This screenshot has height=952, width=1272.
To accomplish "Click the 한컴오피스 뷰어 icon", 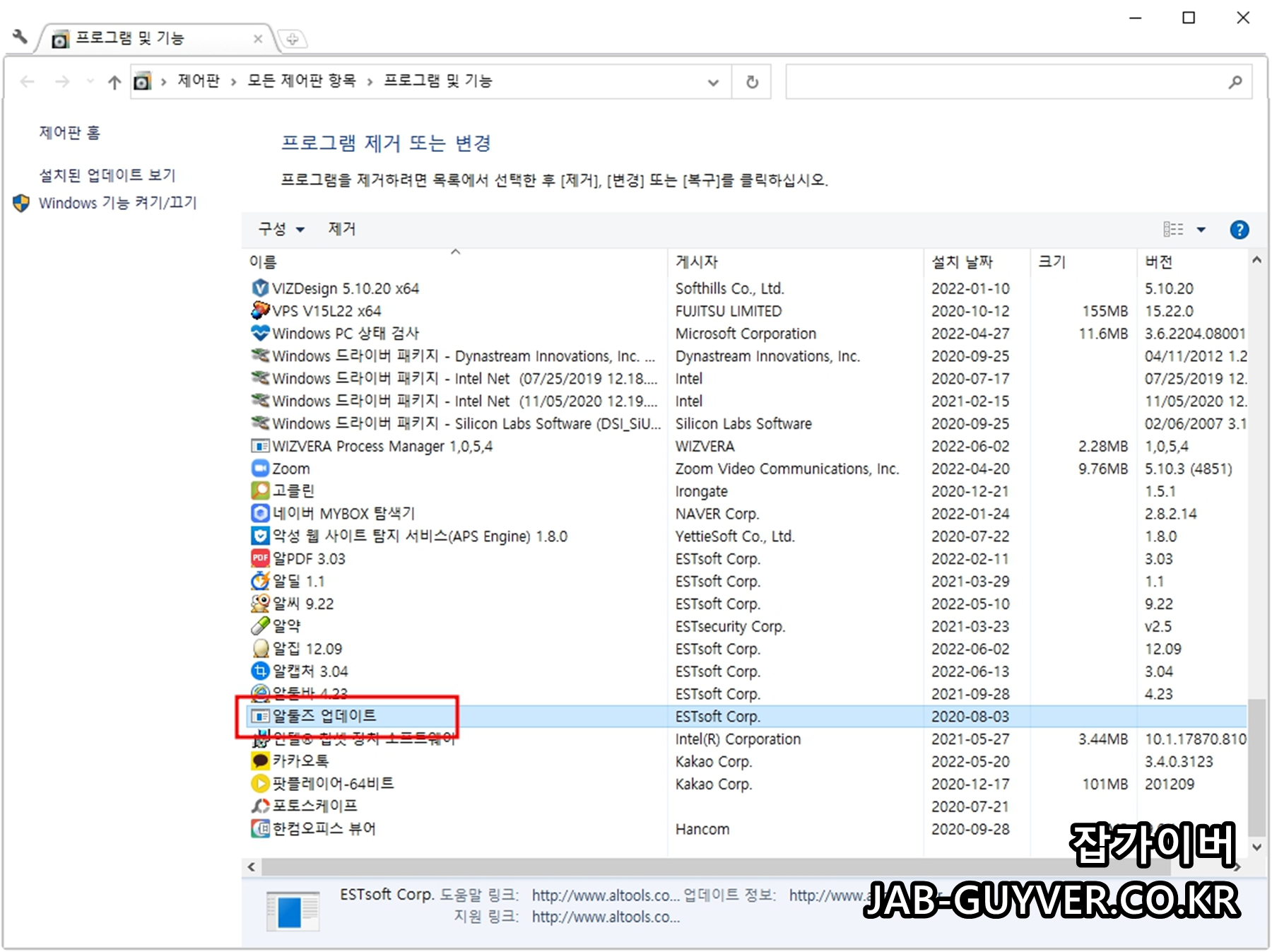I will [x=260, y=828].
